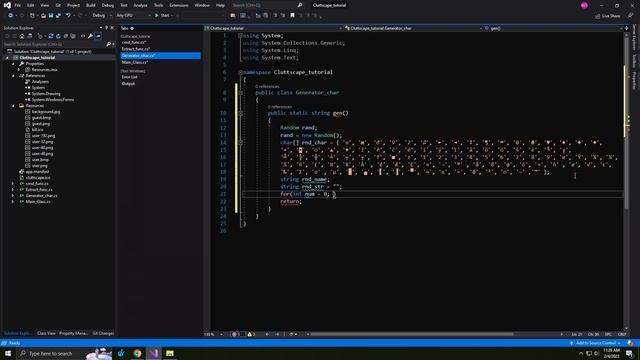
Task: Collapse the namespace code block
Action: tap(240, 72)
